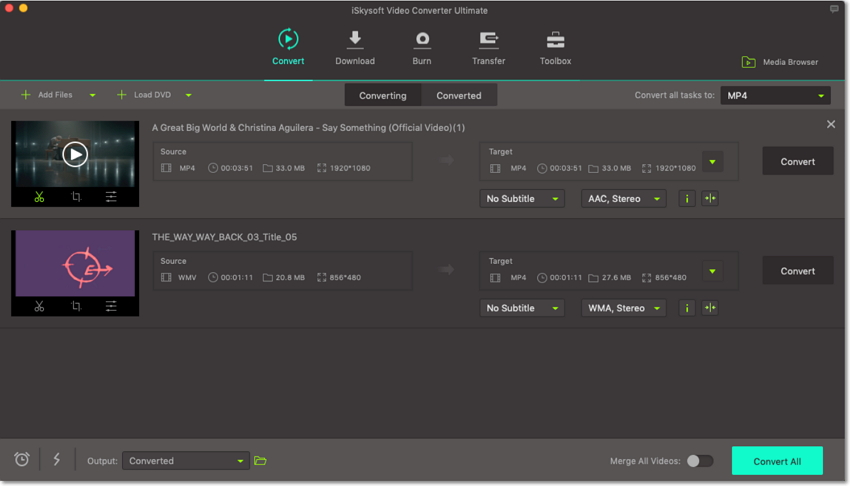Switch to the Converted tab

point(459,96)
